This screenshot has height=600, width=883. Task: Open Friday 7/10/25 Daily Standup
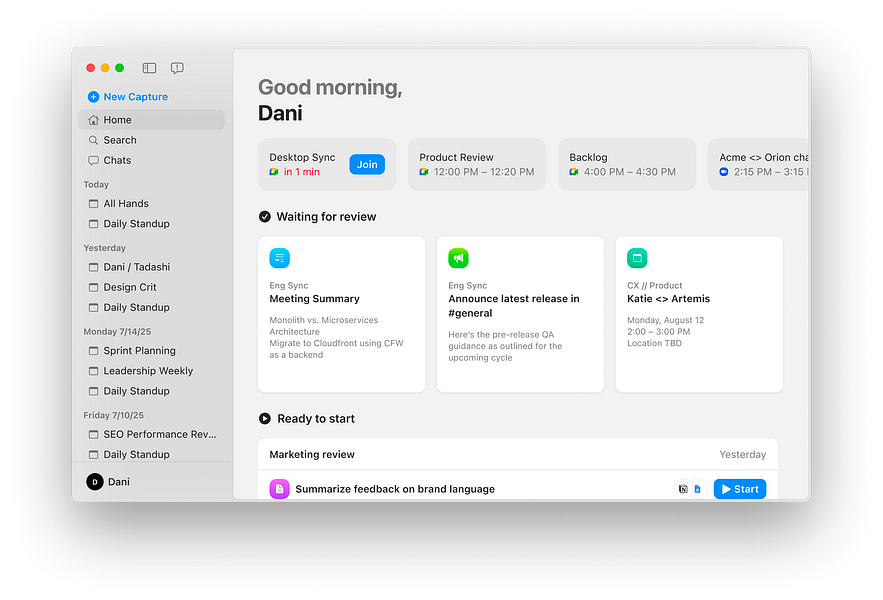[x=151, y=454]
